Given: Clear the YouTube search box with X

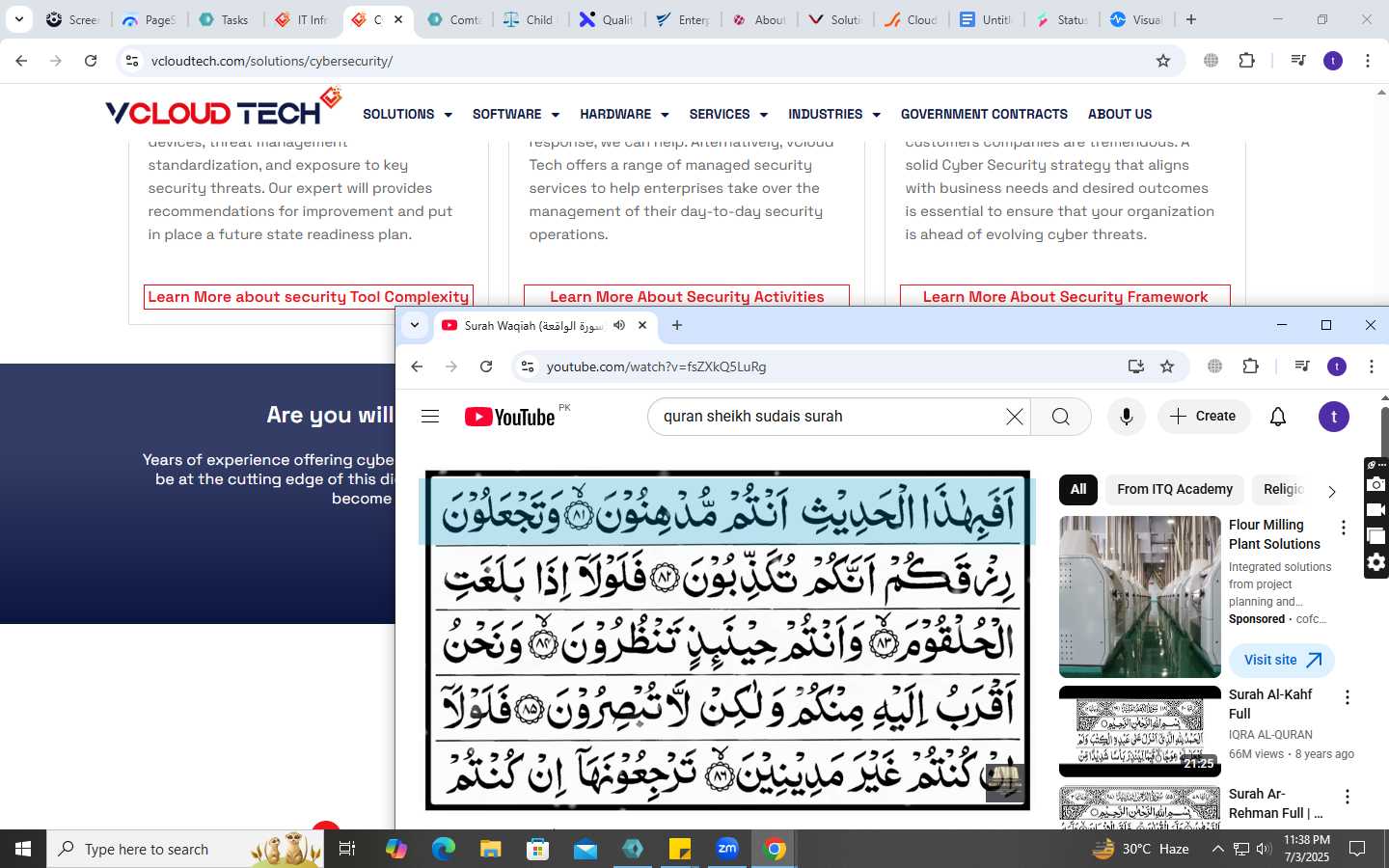Looking at the screenshot, I should pos(1014,417).
